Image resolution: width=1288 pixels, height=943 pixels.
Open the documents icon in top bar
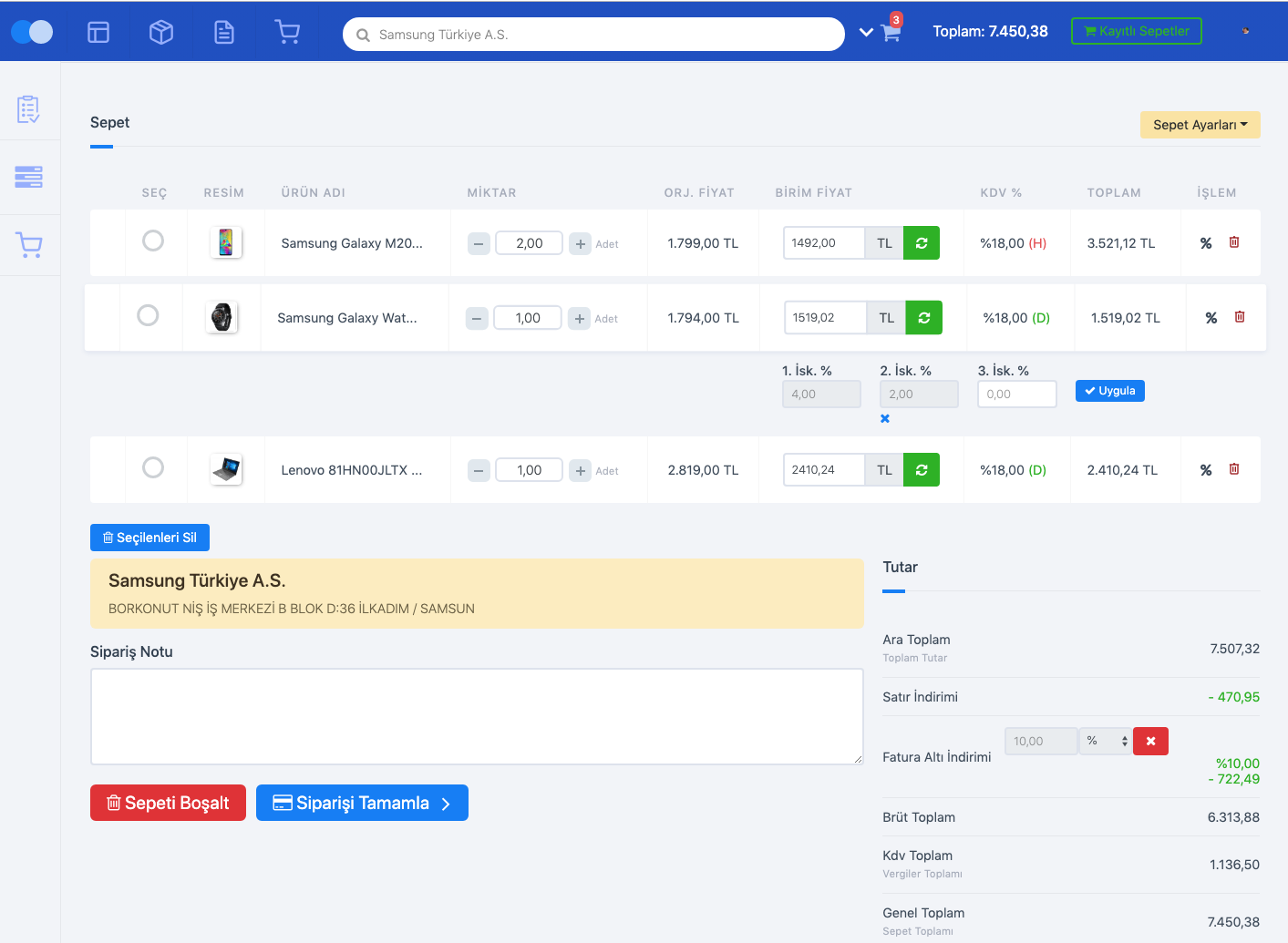pos(224,32)
